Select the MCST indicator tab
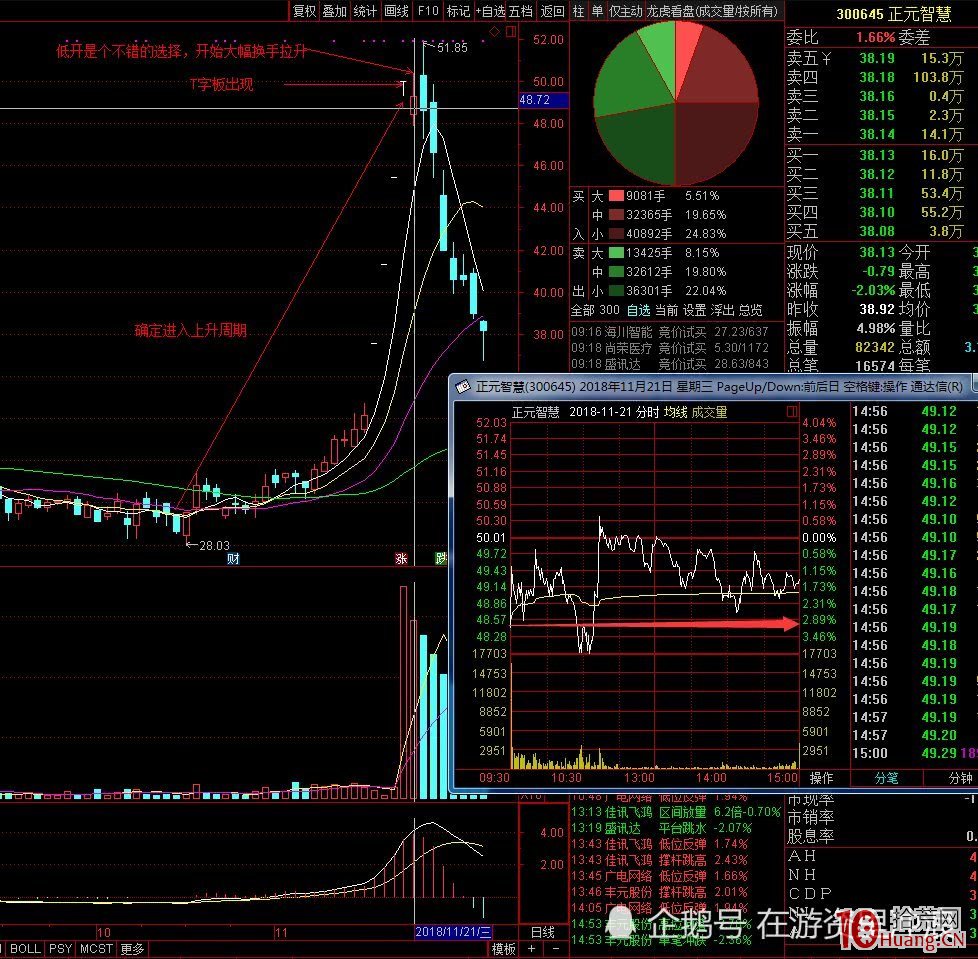This screenshot has width=978, height=959. (x=96, y=948)
